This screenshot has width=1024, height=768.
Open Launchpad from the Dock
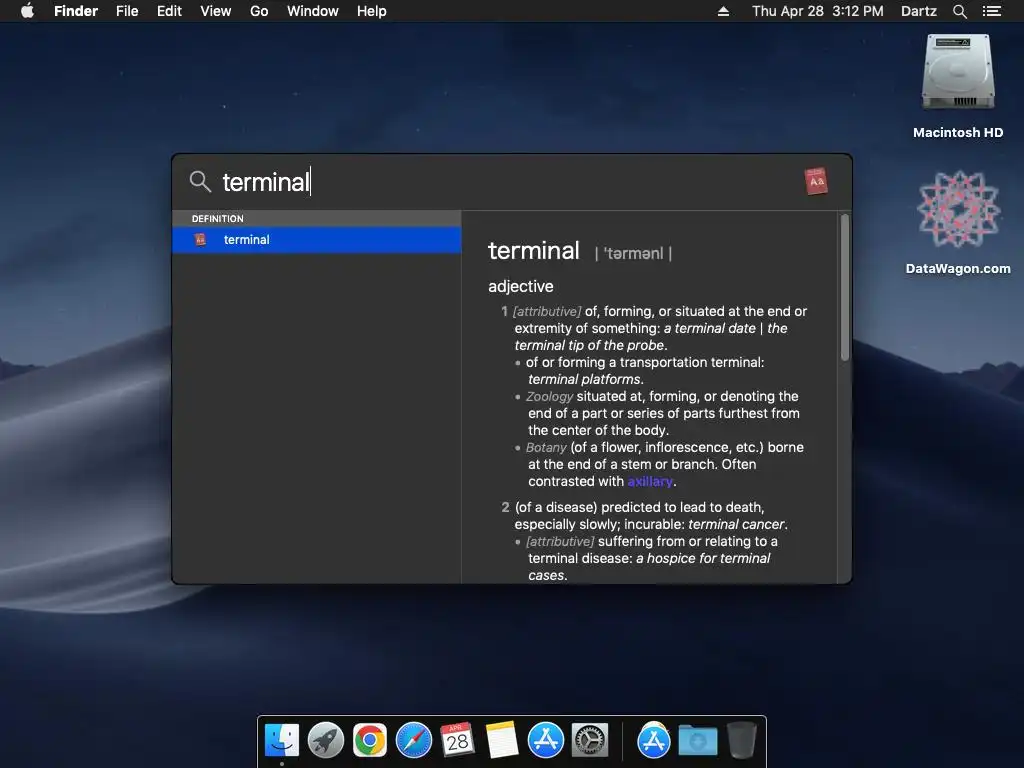(x=326, y=741)
